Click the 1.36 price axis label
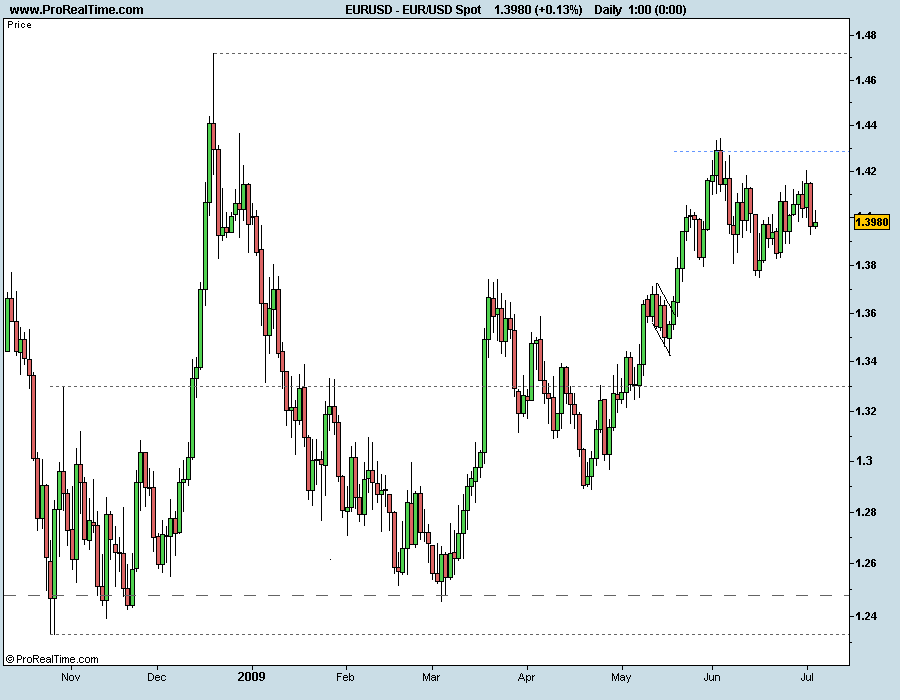Viewport: 900px width, 700px height. click(x=866, y=313)
